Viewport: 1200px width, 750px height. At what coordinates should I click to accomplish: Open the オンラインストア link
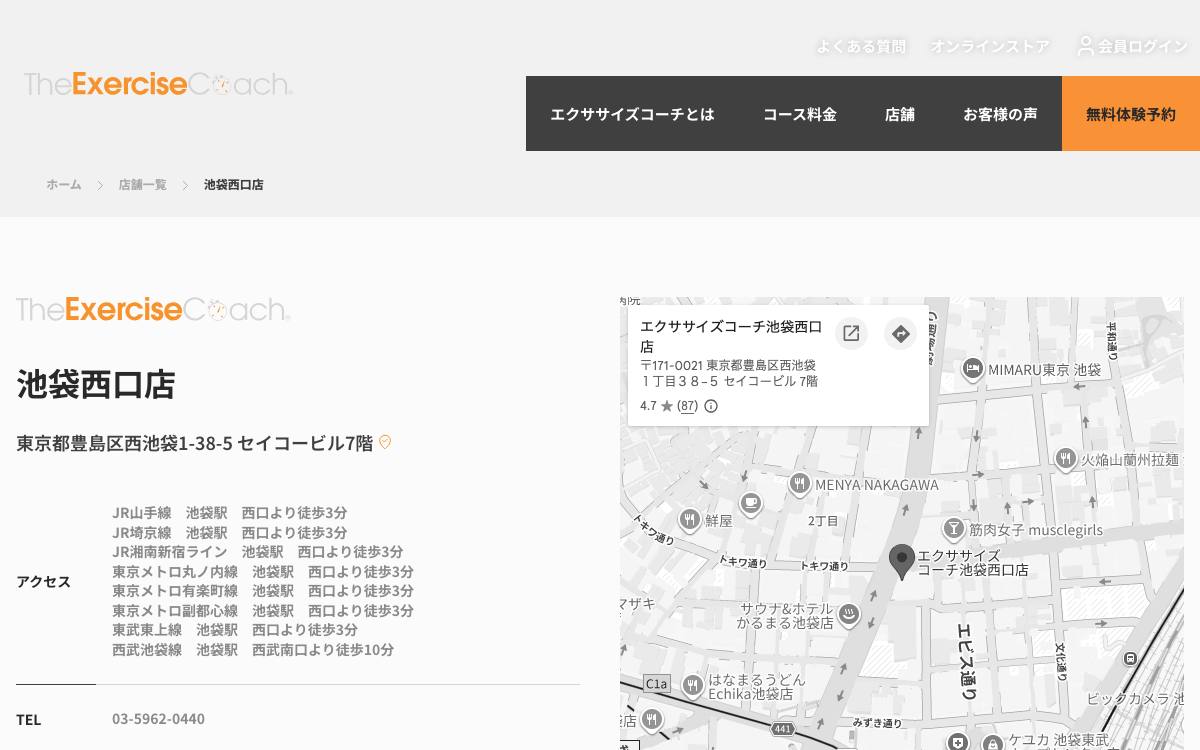click(990, 46)
